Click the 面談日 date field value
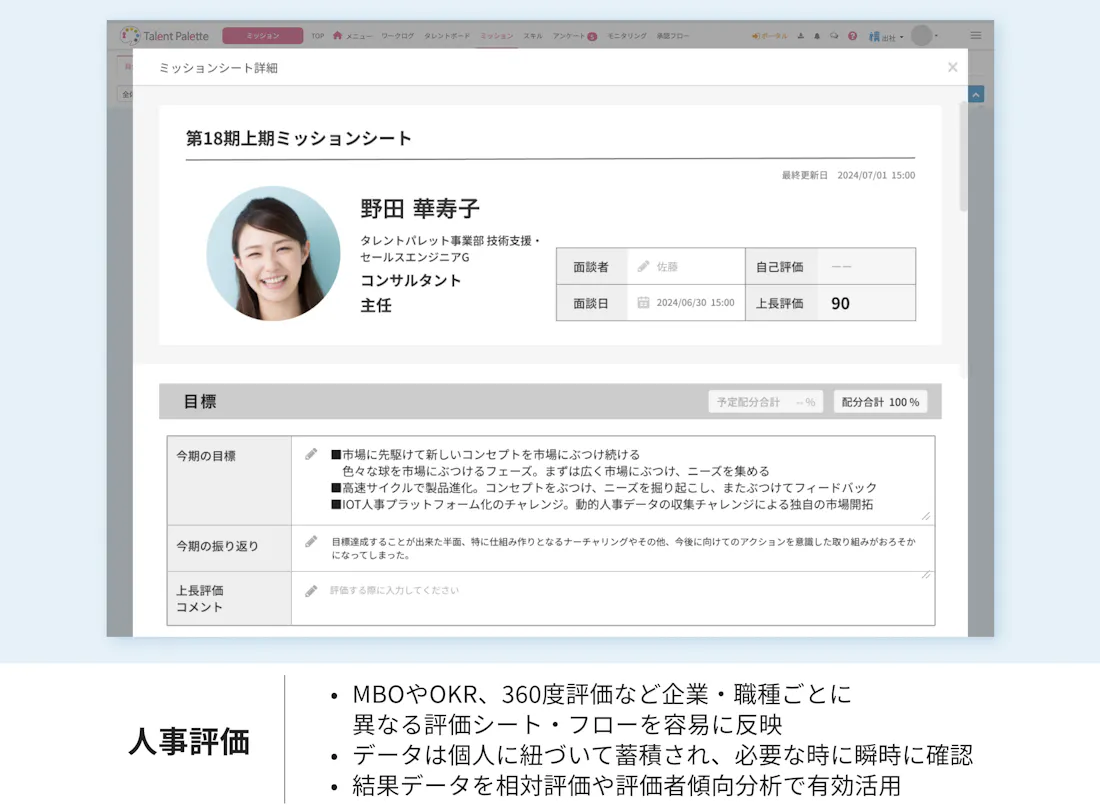1100x812 pixels. (695, 302)
